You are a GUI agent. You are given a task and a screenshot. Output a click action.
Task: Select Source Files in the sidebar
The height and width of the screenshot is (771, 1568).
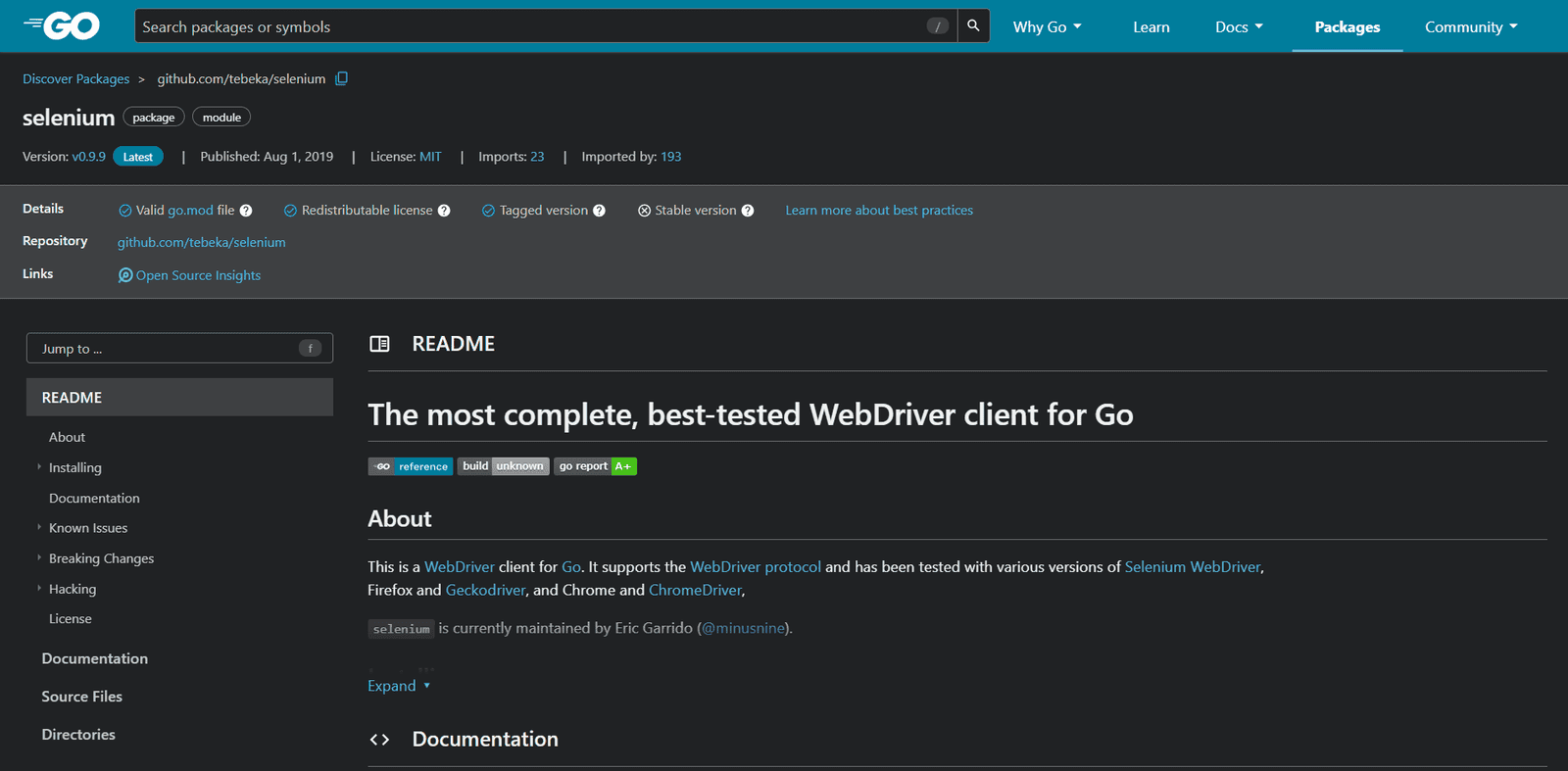pos(81,697)
